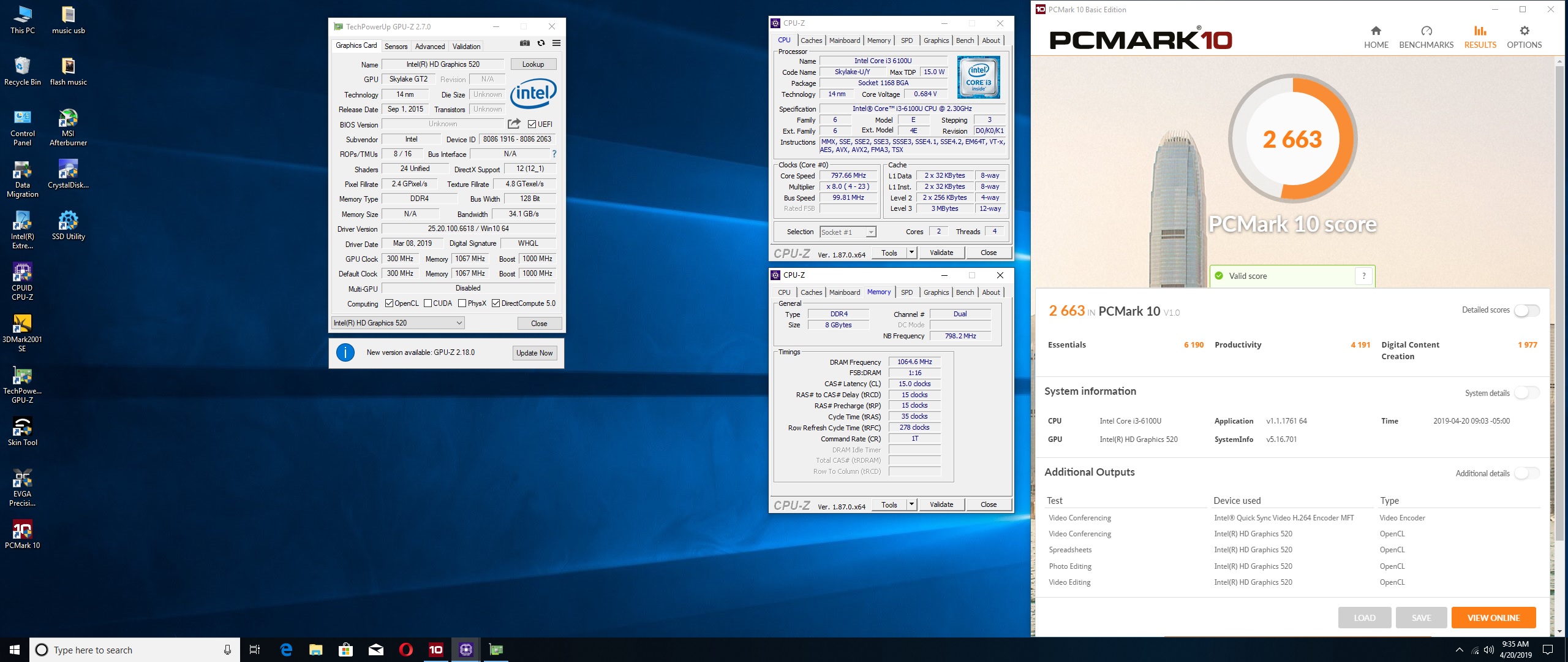
Task: Toggle the CUDA checkbox
Action: point(428,303)
